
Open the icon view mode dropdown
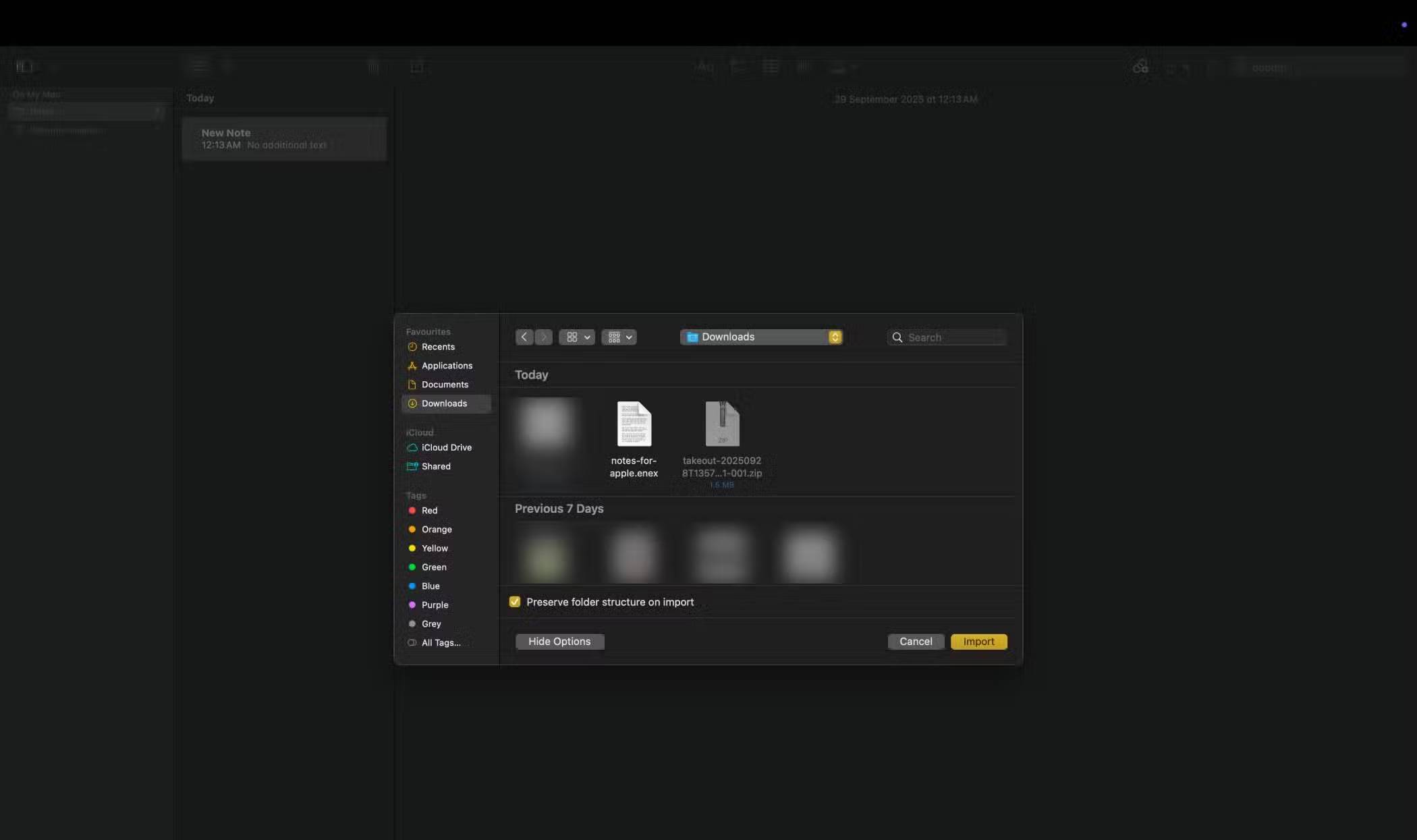pos(577,337)
